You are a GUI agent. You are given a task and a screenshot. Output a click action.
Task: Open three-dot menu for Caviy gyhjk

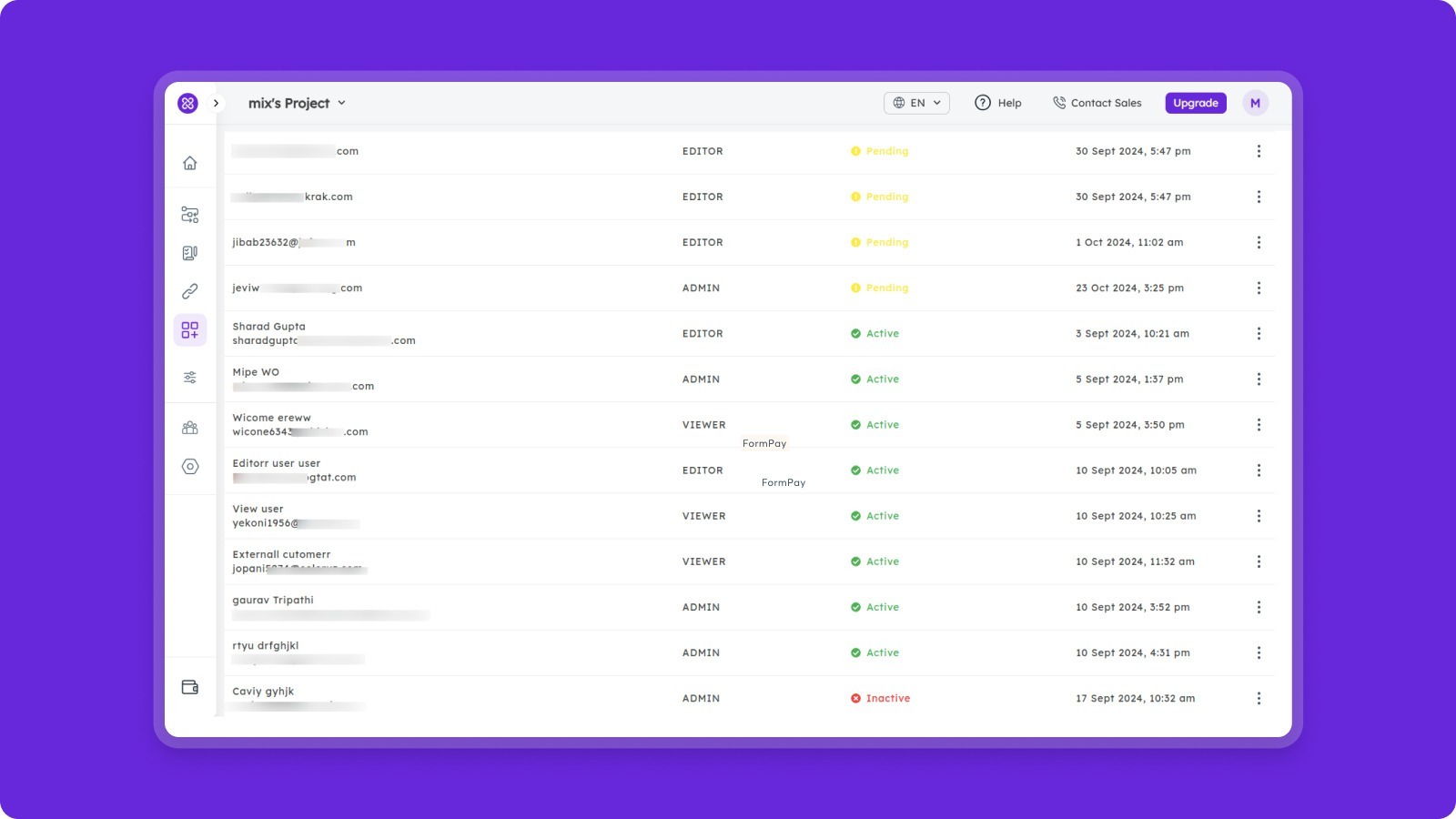click(x=1259, y=699)
